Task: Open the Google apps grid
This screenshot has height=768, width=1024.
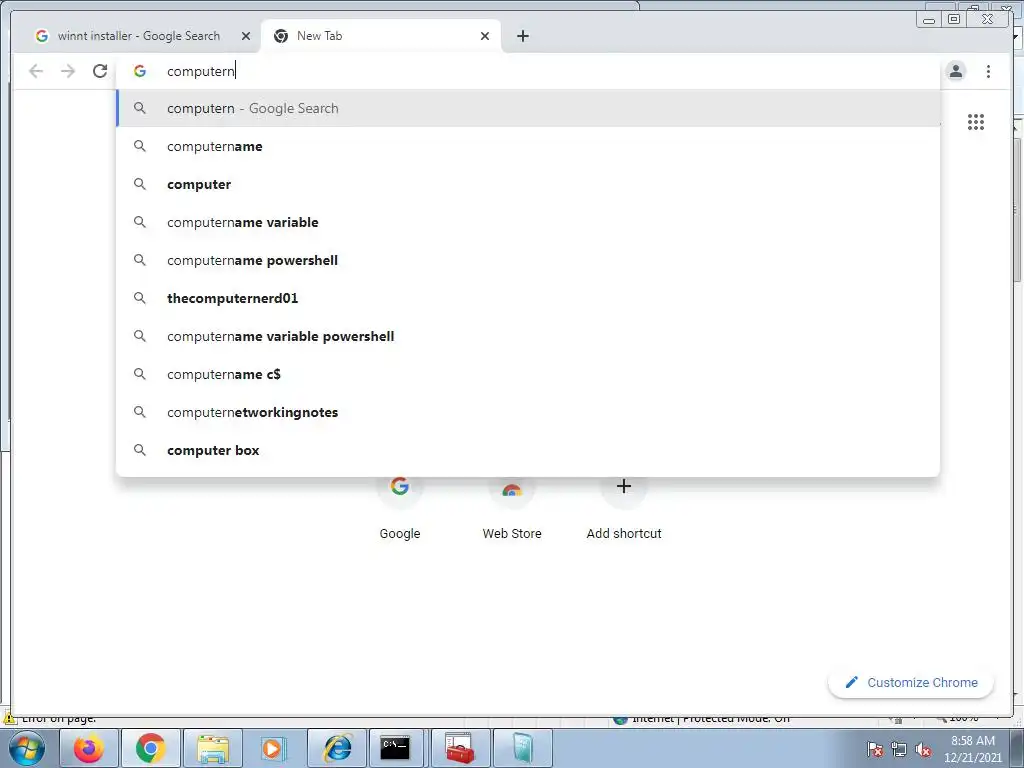Action: pos(976,121)
